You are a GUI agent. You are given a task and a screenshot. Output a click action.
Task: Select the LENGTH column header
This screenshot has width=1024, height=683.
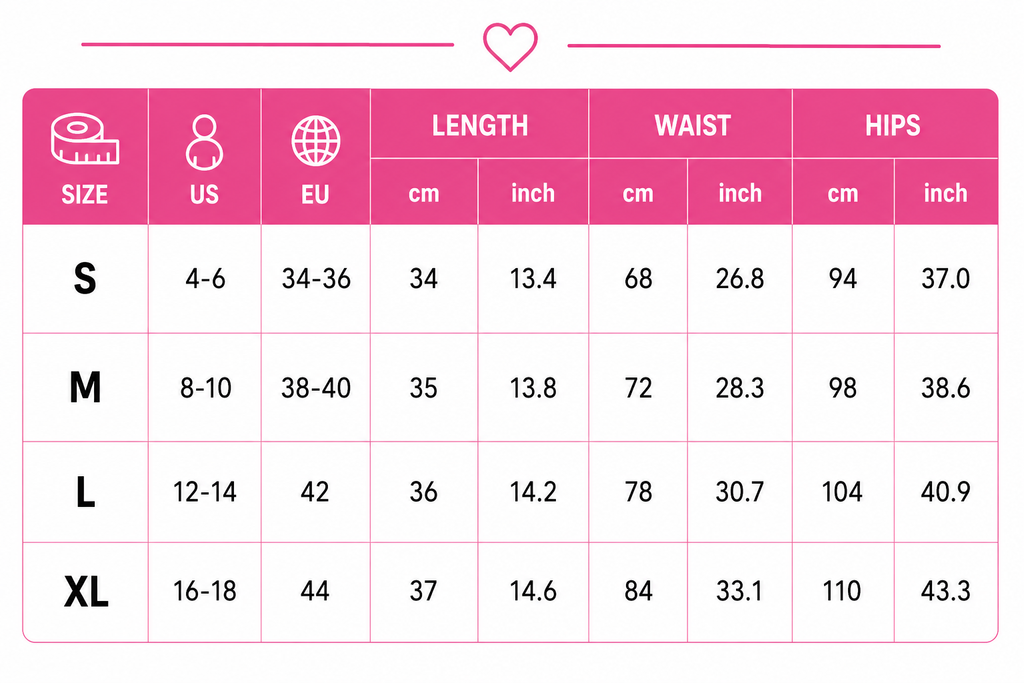click(480, 125)
